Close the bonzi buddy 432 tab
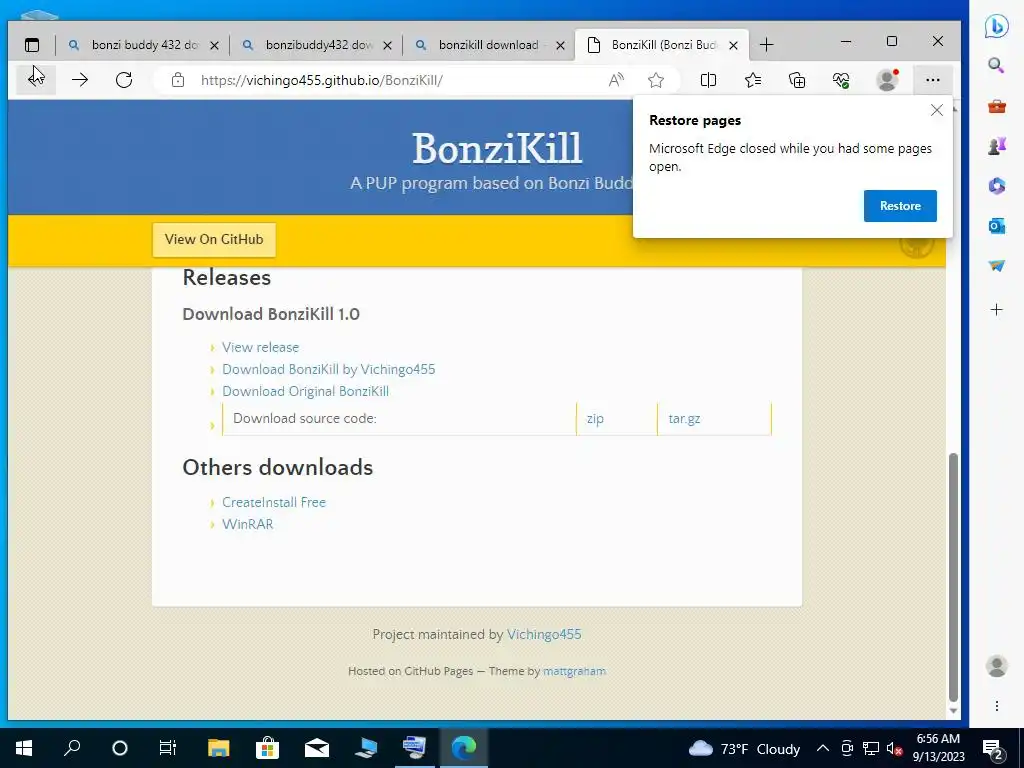The width and height of the screenshot is (1024, 768). (x=214, y=45)
